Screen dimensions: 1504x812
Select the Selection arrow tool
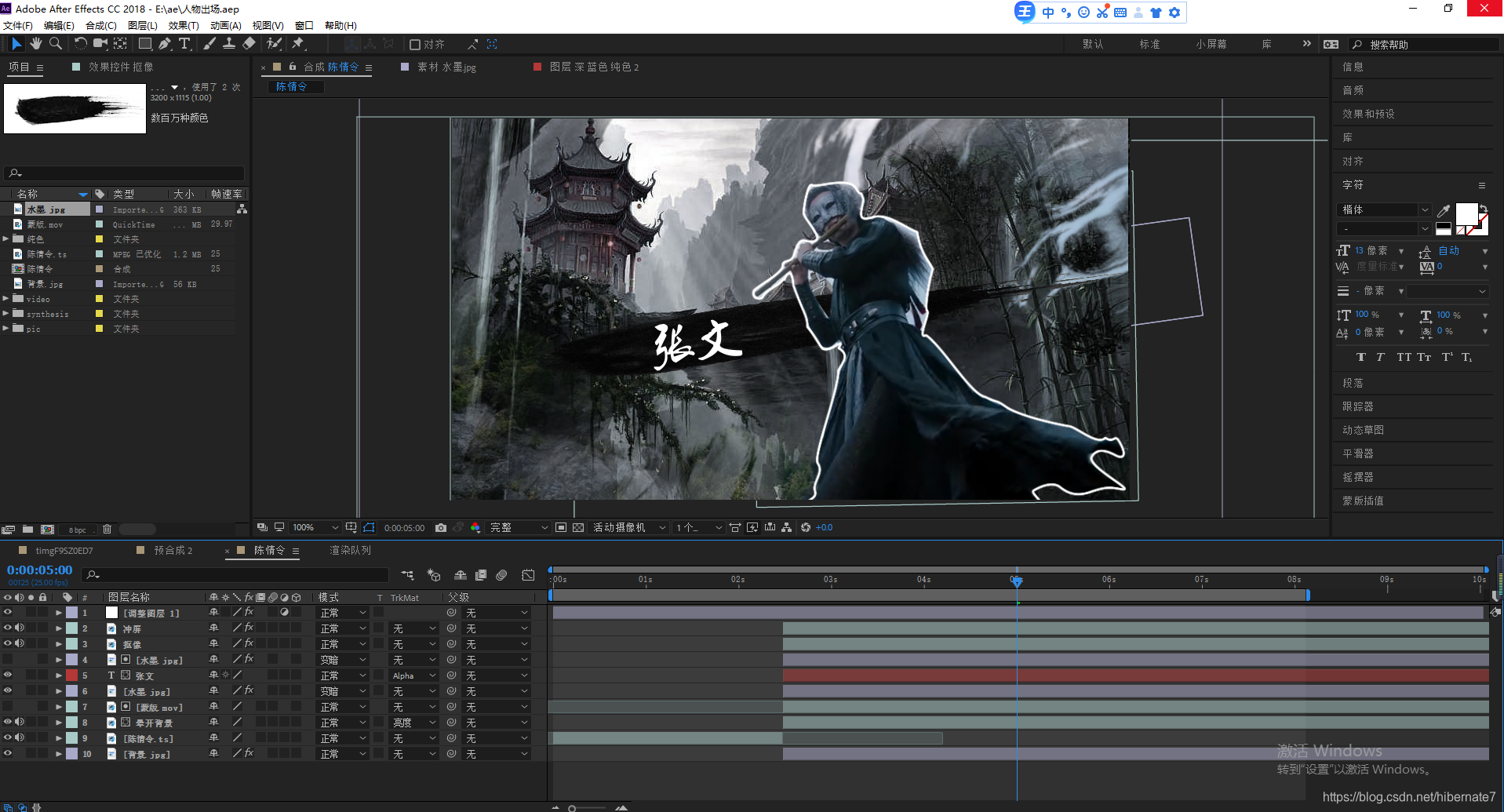[x=16, y=44]
